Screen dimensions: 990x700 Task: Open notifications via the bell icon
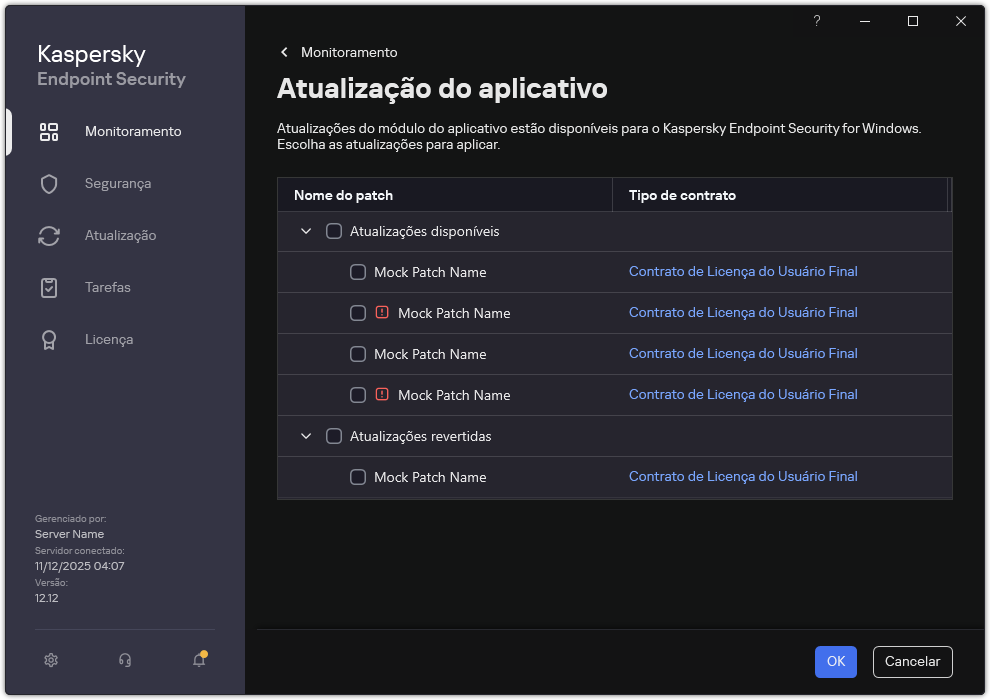point(197,661)
